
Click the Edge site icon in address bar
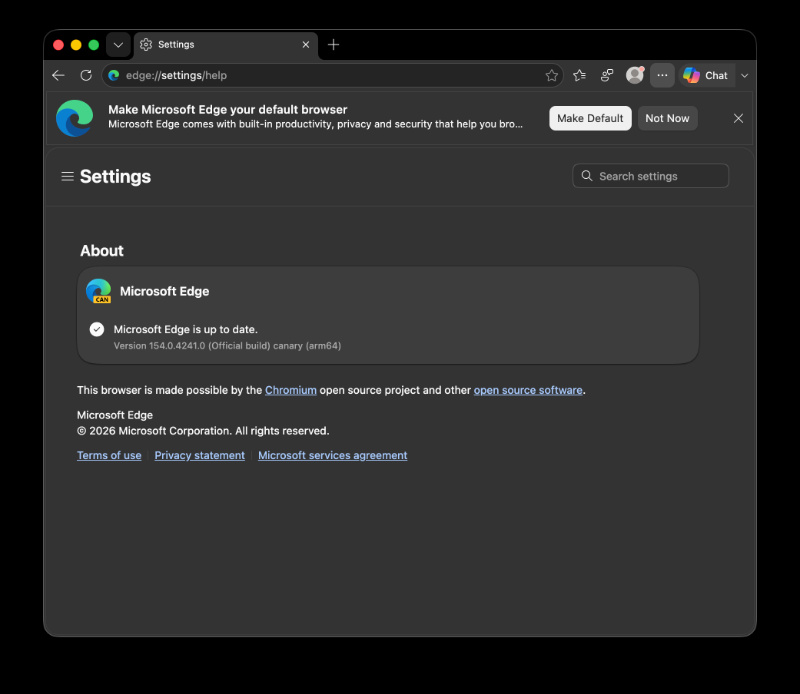tap(114, 76)
